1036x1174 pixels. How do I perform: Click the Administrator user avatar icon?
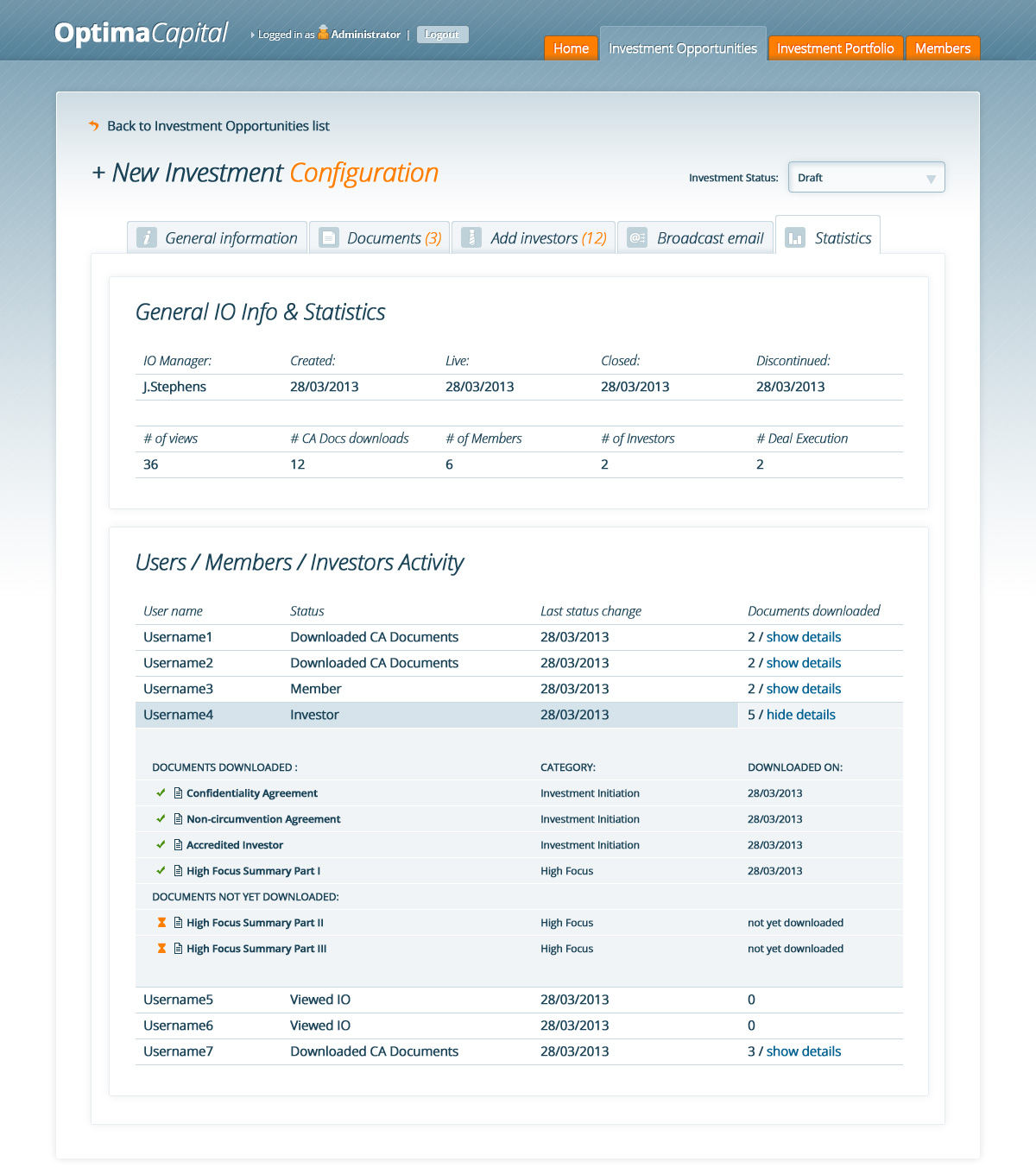point(323,33)
